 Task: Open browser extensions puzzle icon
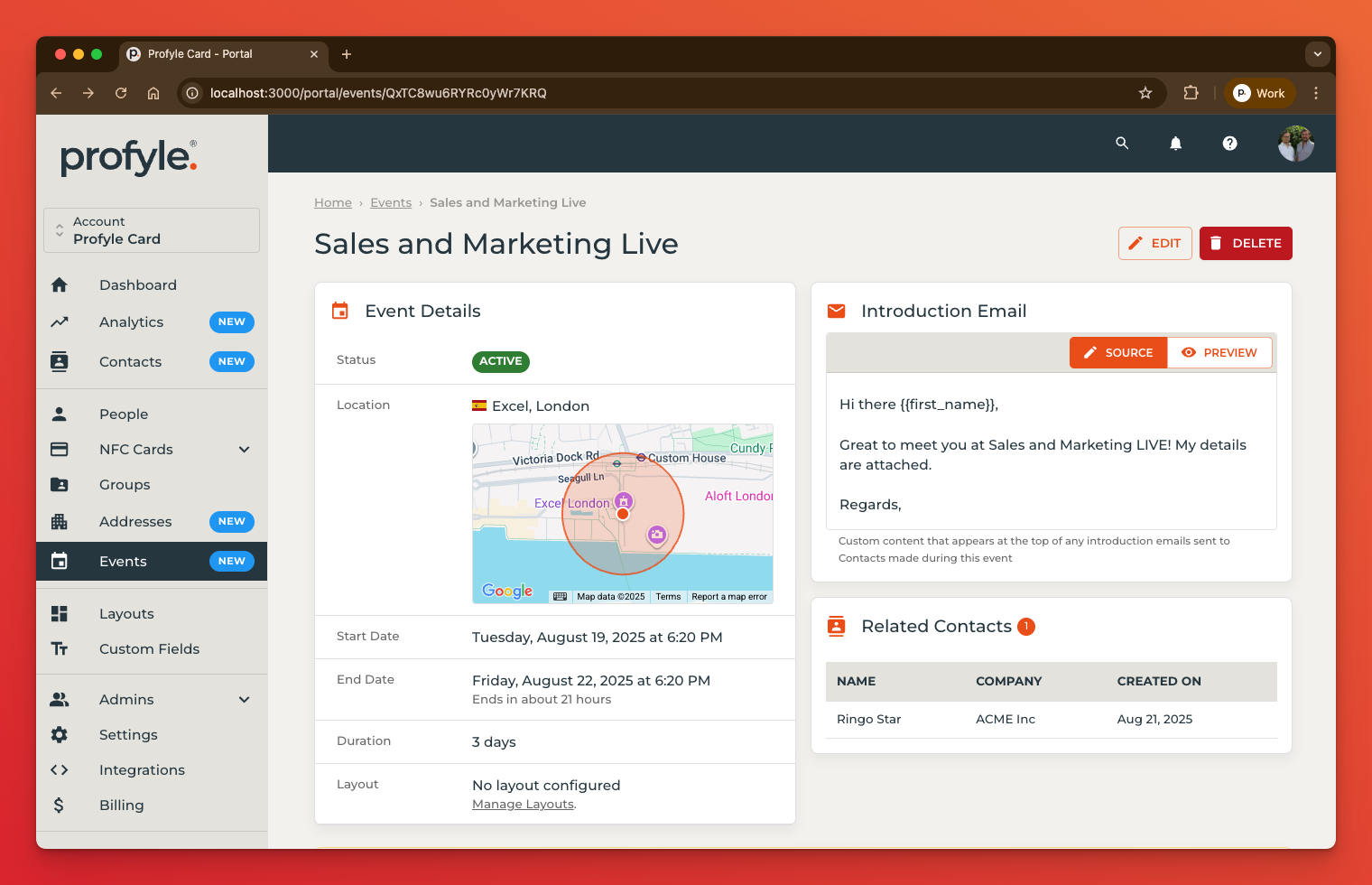coord(1191,93)
